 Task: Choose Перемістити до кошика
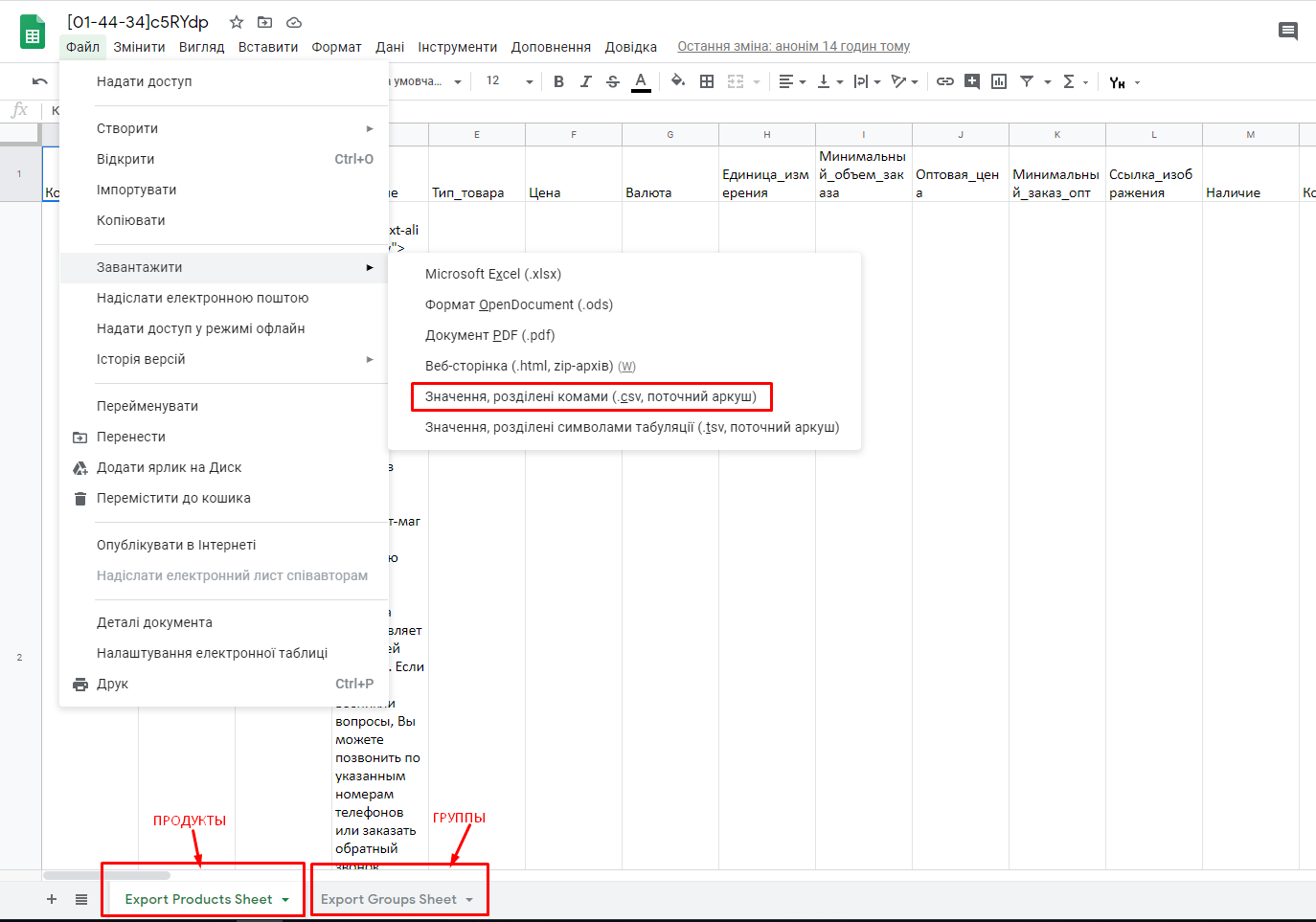click(x=224, y=498)
